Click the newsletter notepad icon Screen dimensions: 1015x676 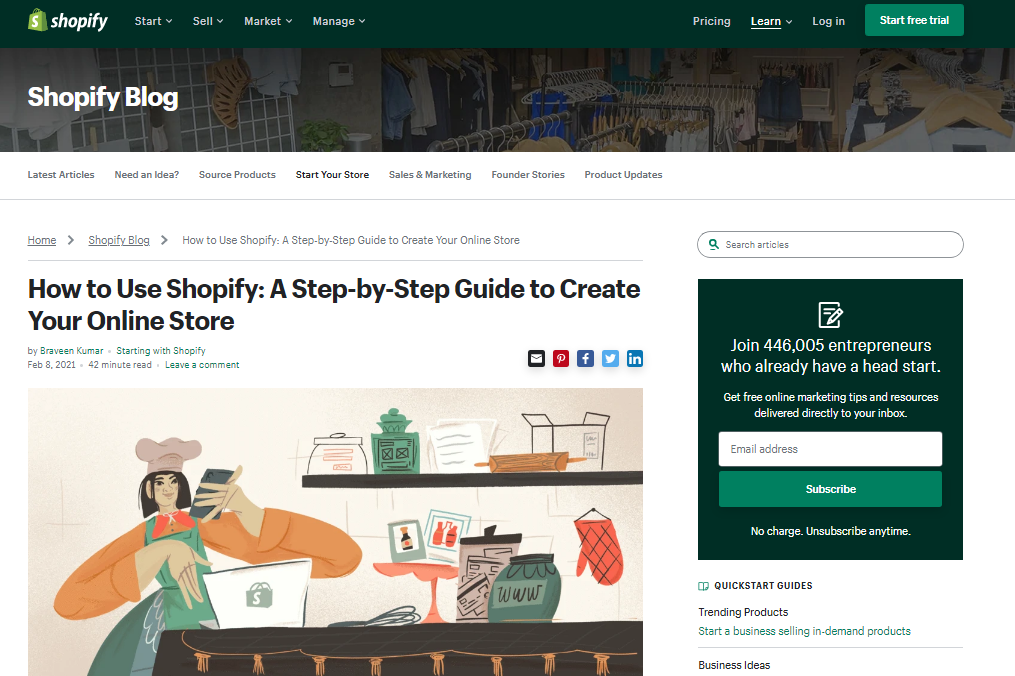[x=831, y=315]
